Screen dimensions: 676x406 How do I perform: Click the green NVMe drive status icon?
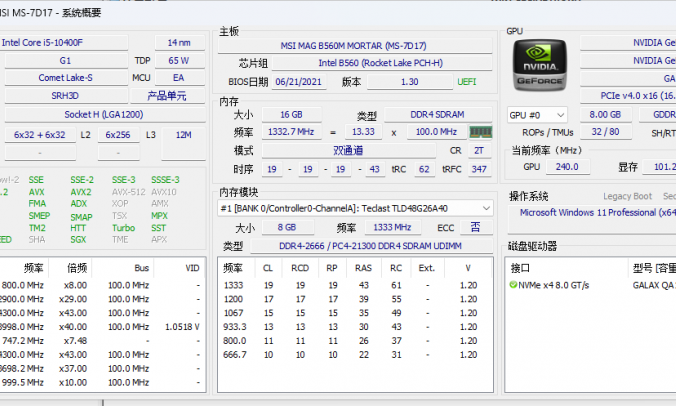513,285
